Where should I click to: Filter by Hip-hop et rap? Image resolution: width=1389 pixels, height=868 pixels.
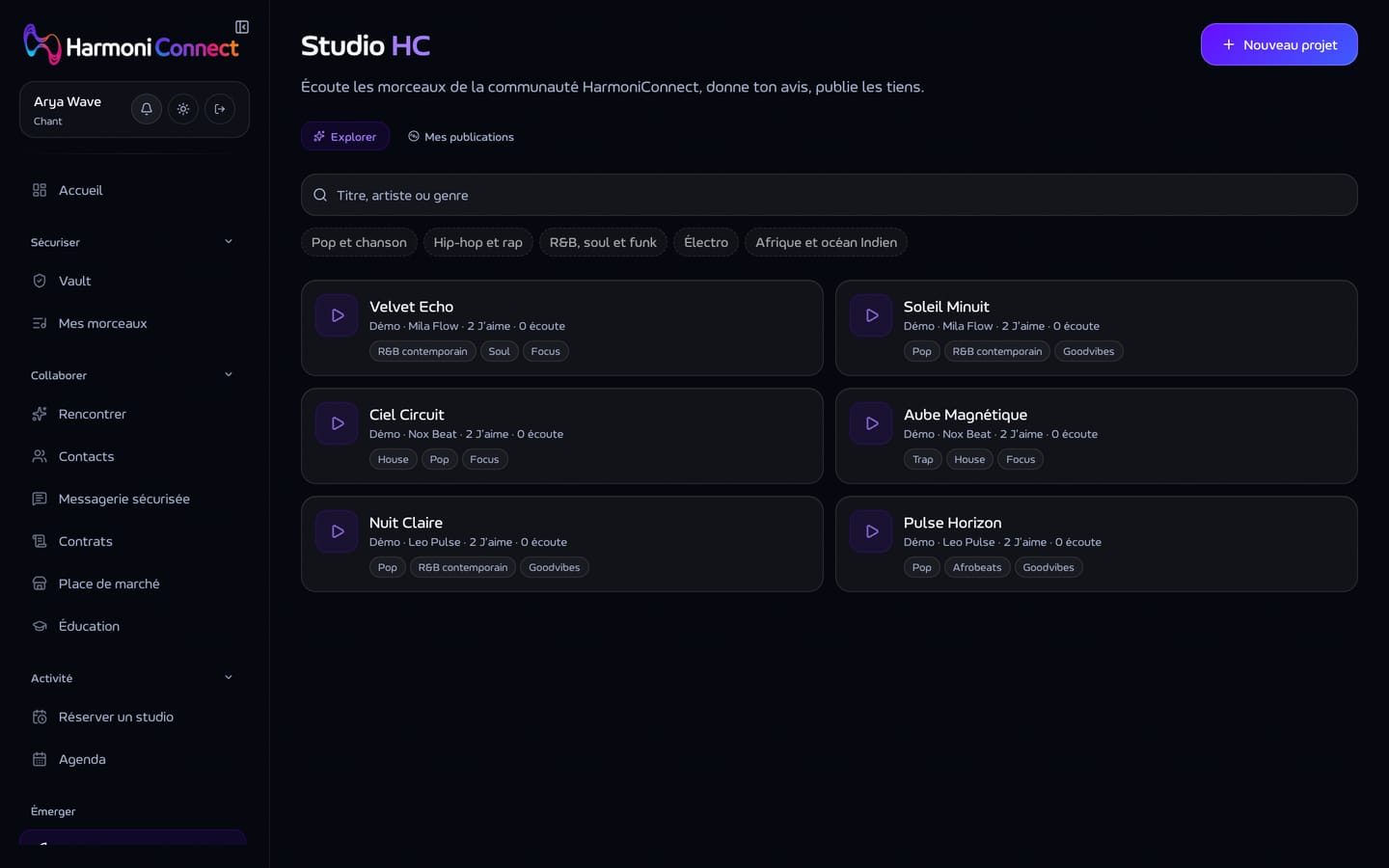click(x=477, y=242)
